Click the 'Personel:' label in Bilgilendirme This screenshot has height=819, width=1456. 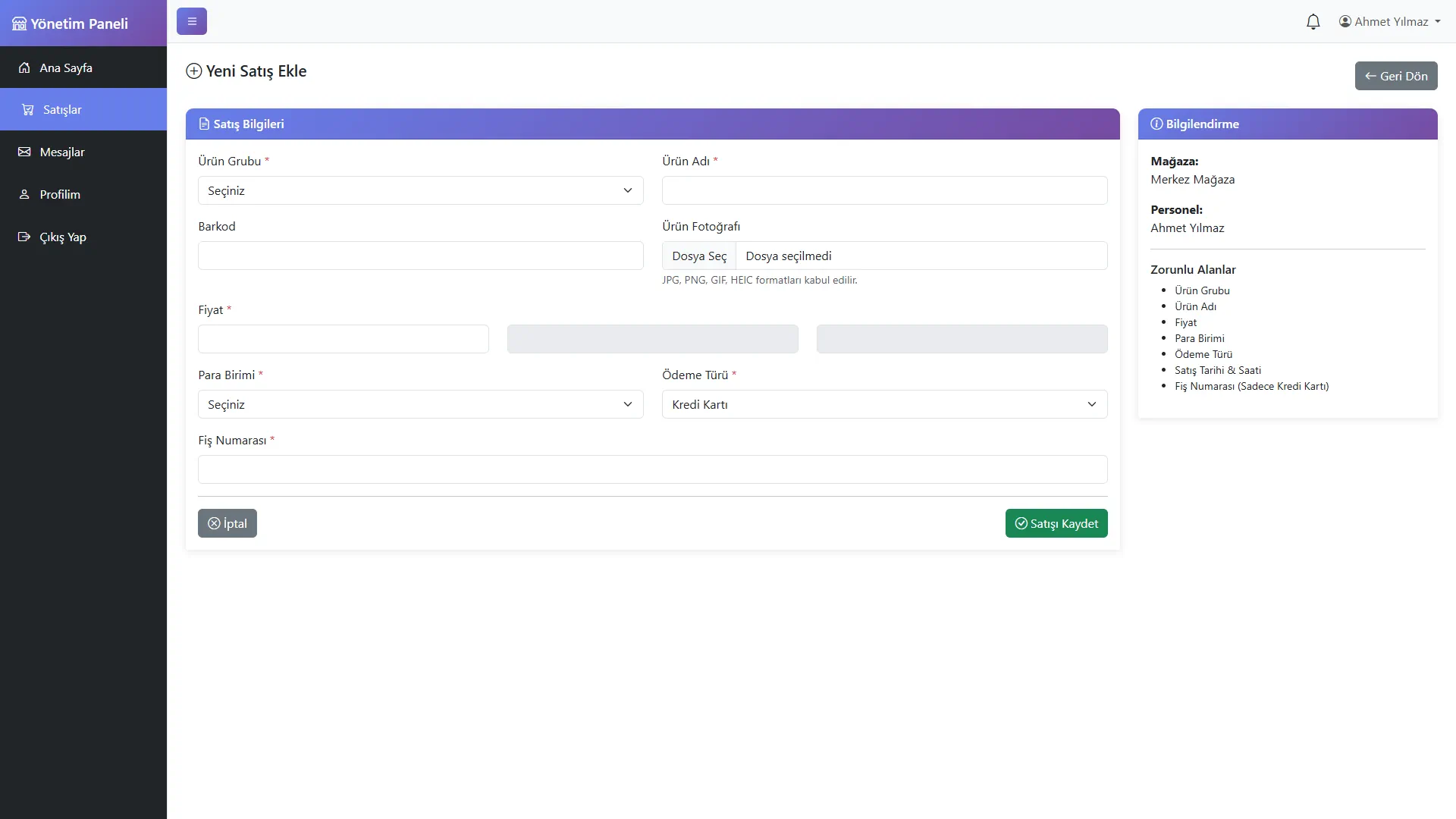[1176, 209]
